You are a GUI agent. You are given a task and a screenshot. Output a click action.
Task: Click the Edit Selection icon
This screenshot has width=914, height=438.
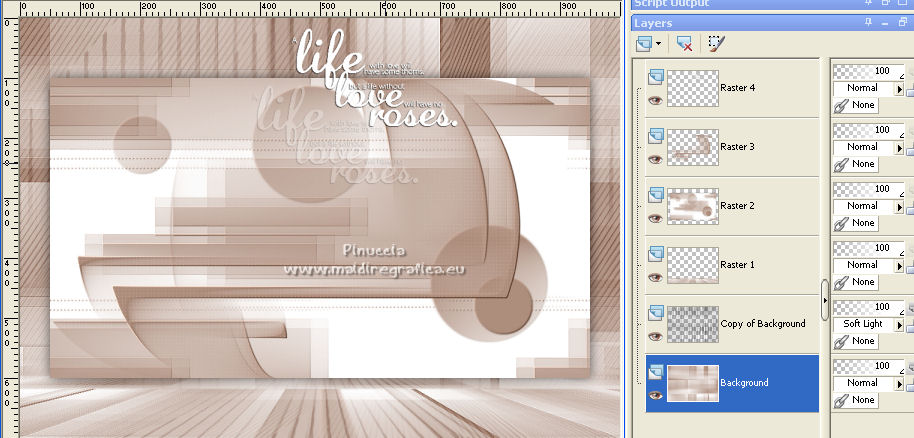[716, 44]
